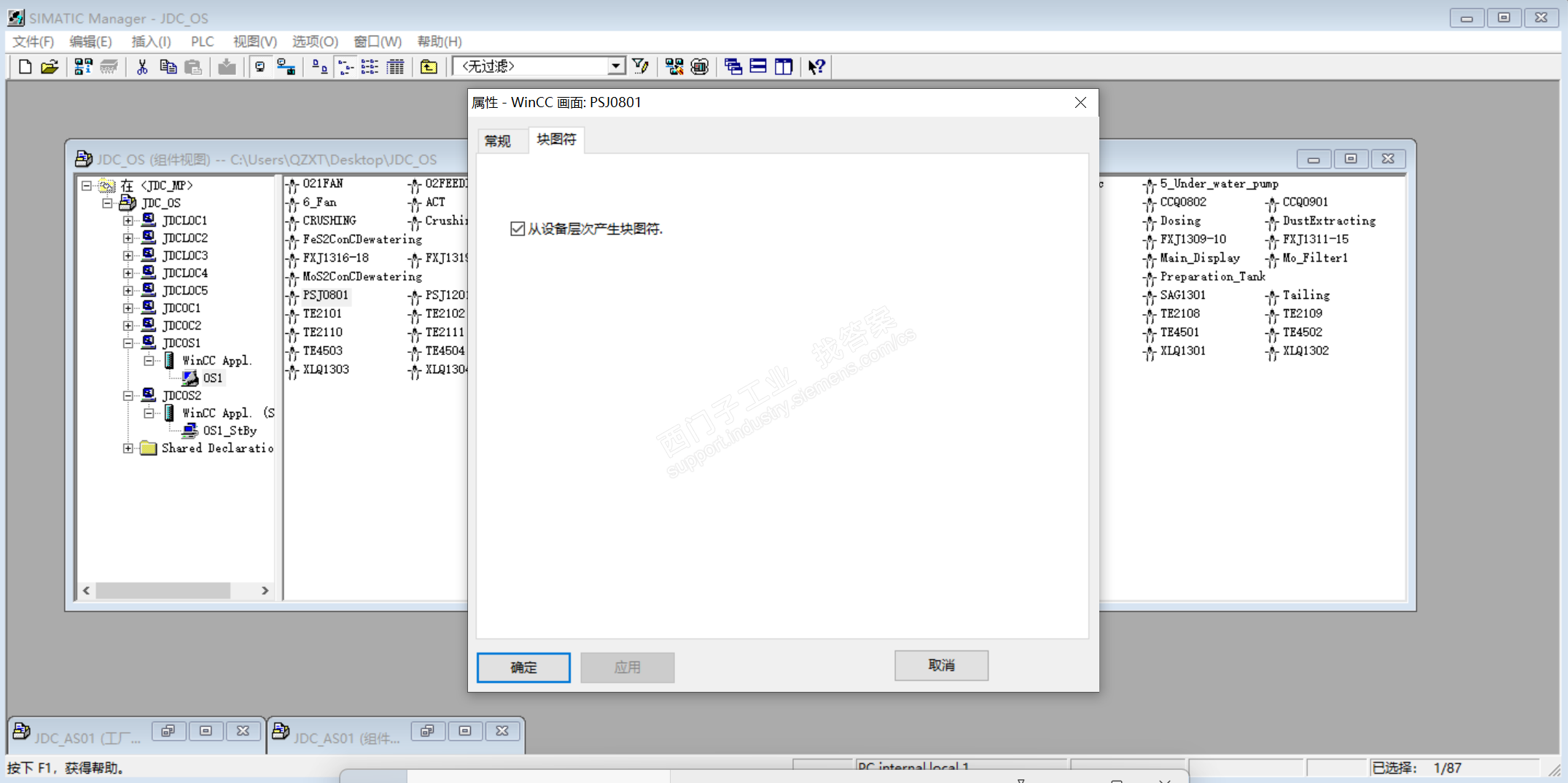Screen dimensions: 1568x783
Task: Click the Simulation on/off icon
Action: (700, 67)
